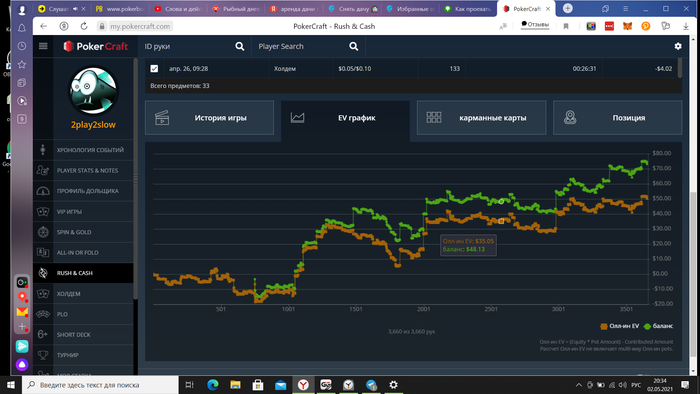Click the 2play2slow avatar image

tap(93, 91)
